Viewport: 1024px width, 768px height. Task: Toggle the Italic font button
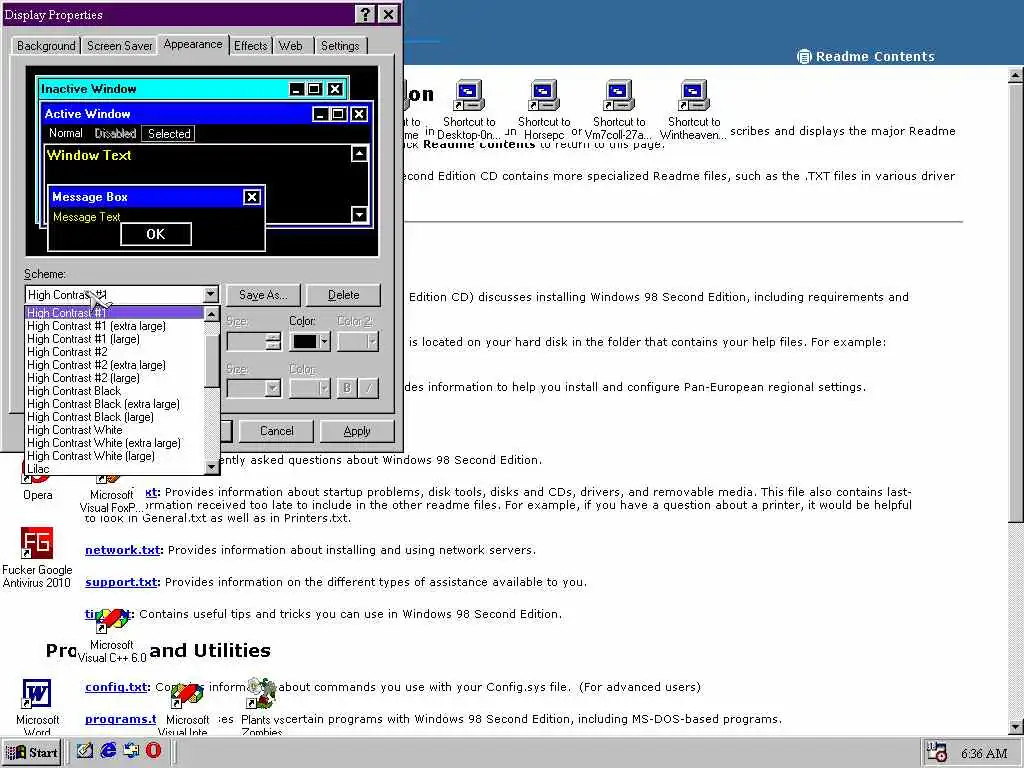369,388
